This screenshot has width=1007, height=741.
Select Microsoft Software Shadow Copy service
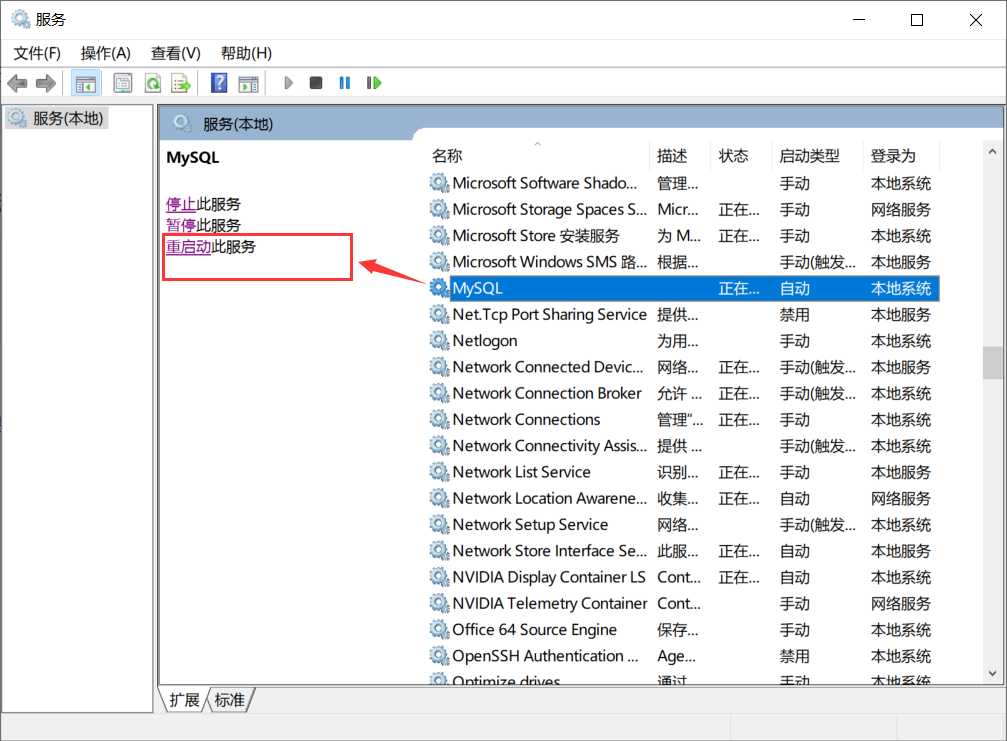click(683, 184)
